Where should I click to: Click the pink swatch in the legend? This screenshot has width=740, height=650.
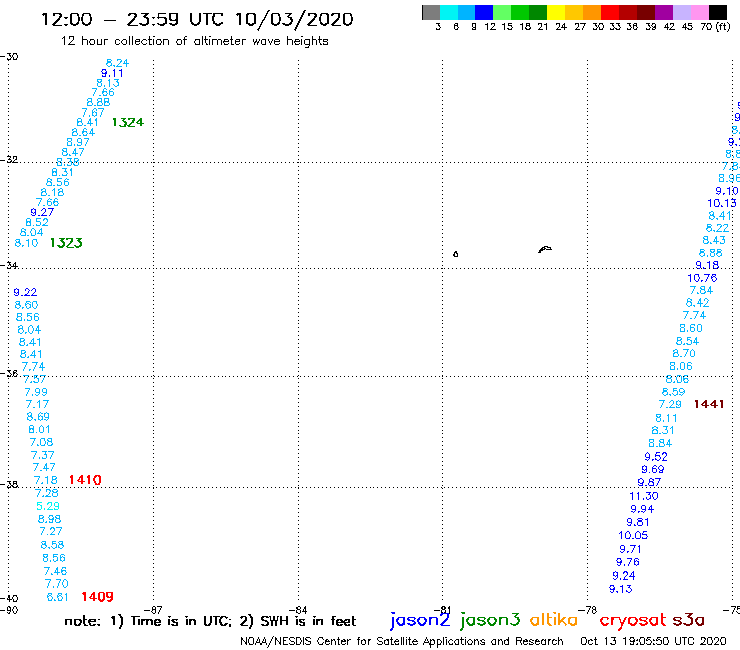tap(699, 12)
